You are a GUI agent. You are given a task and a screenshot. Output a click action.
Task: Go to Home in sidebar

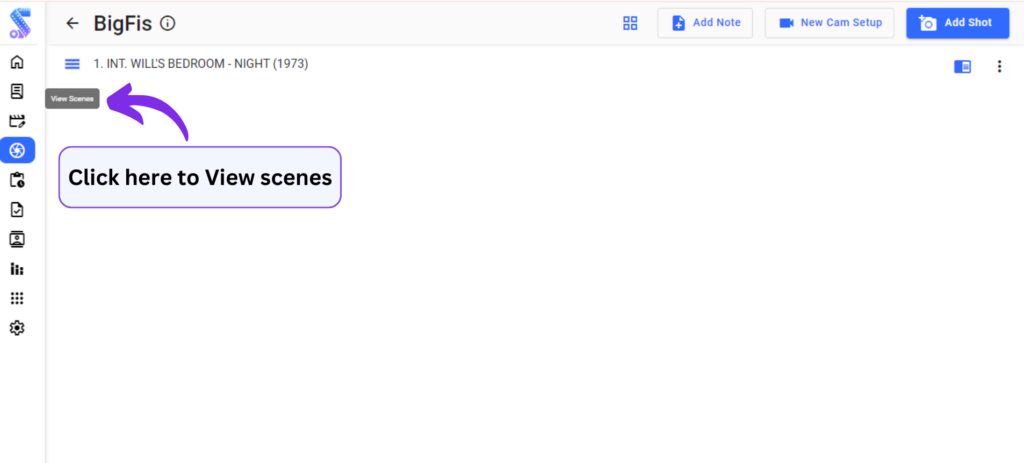coord(17,62)
